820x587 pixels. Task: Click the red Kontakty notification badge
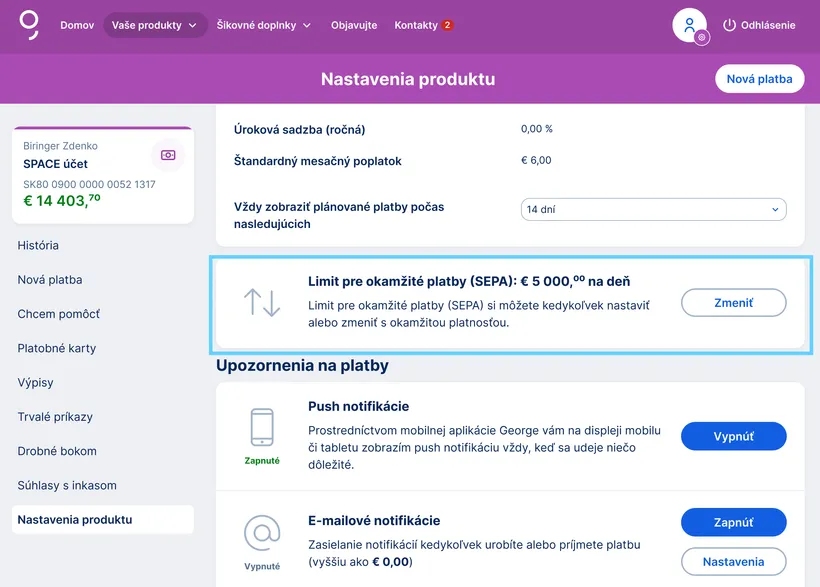[x=447, y=25]
